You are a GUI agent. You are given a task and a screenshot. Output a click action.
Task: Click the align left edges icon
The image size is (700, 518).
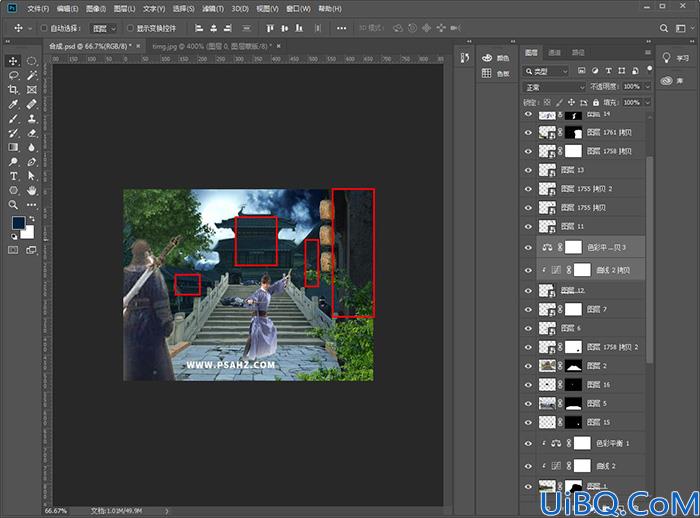point(199,28)
